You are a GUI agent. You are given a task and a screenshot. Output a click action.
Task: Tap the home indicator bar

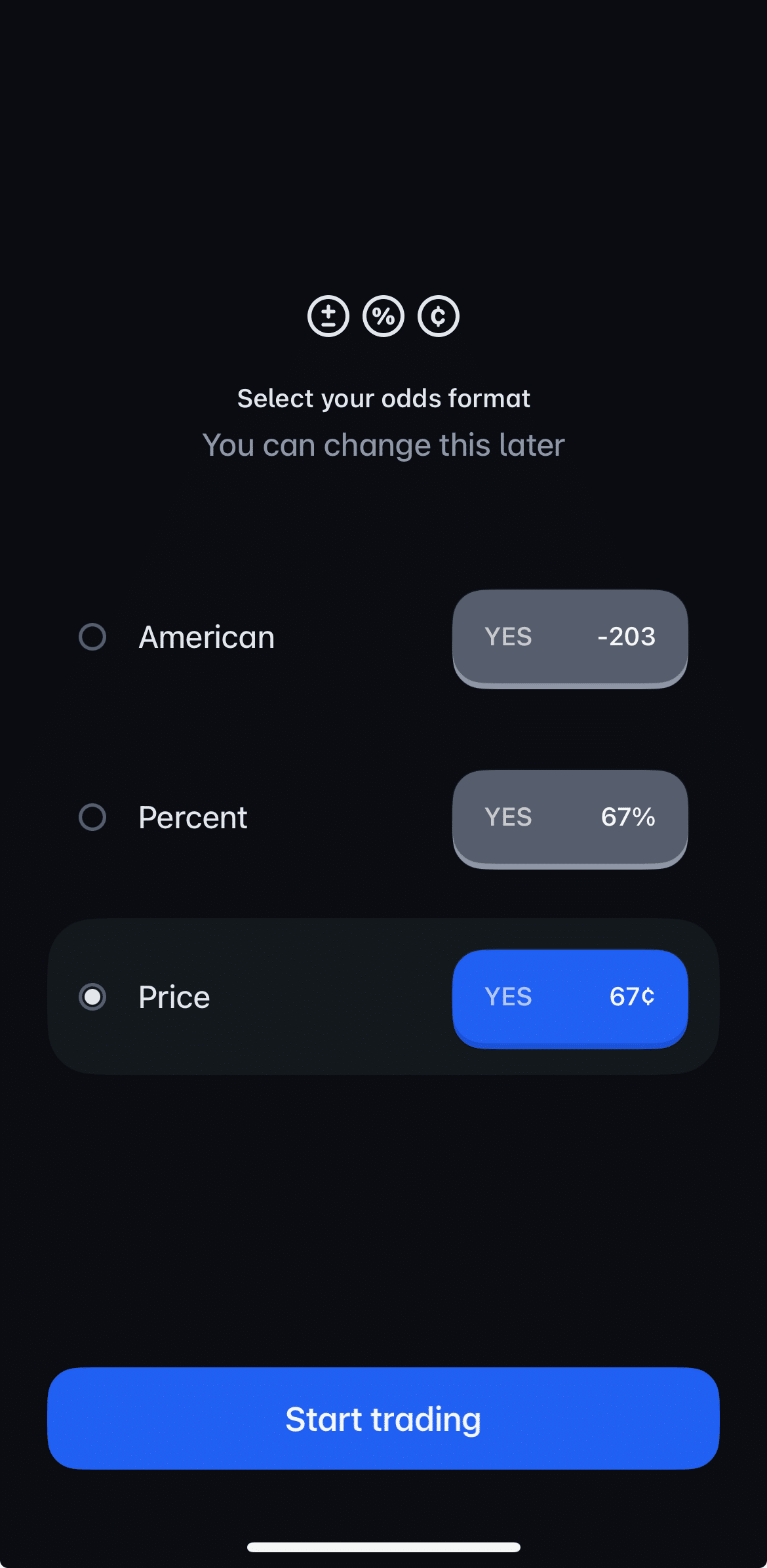click(x=383, y=1548)
